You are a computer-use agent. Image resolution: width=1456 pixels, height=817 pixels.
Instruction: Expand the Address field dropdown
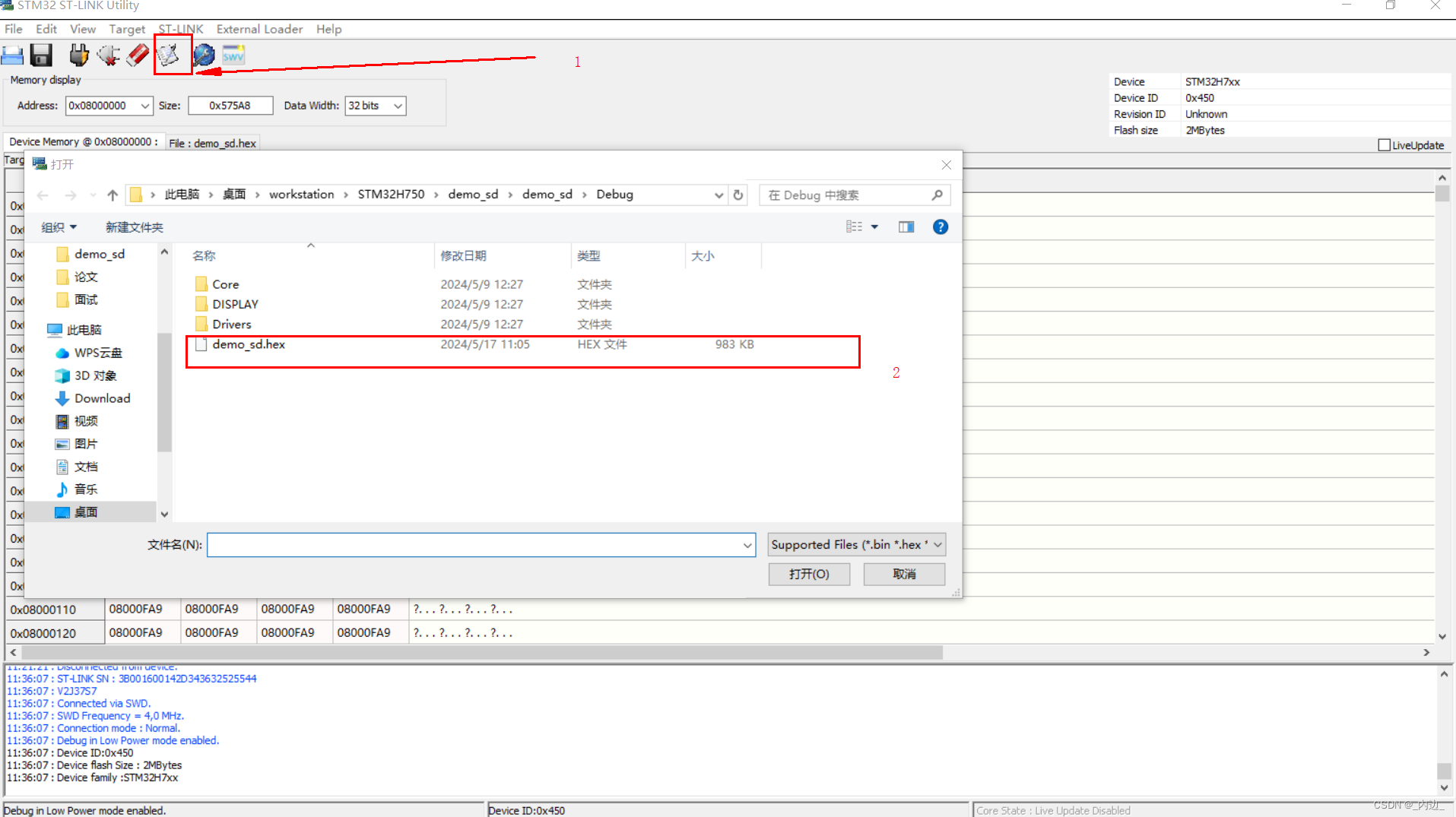point(144,106)
